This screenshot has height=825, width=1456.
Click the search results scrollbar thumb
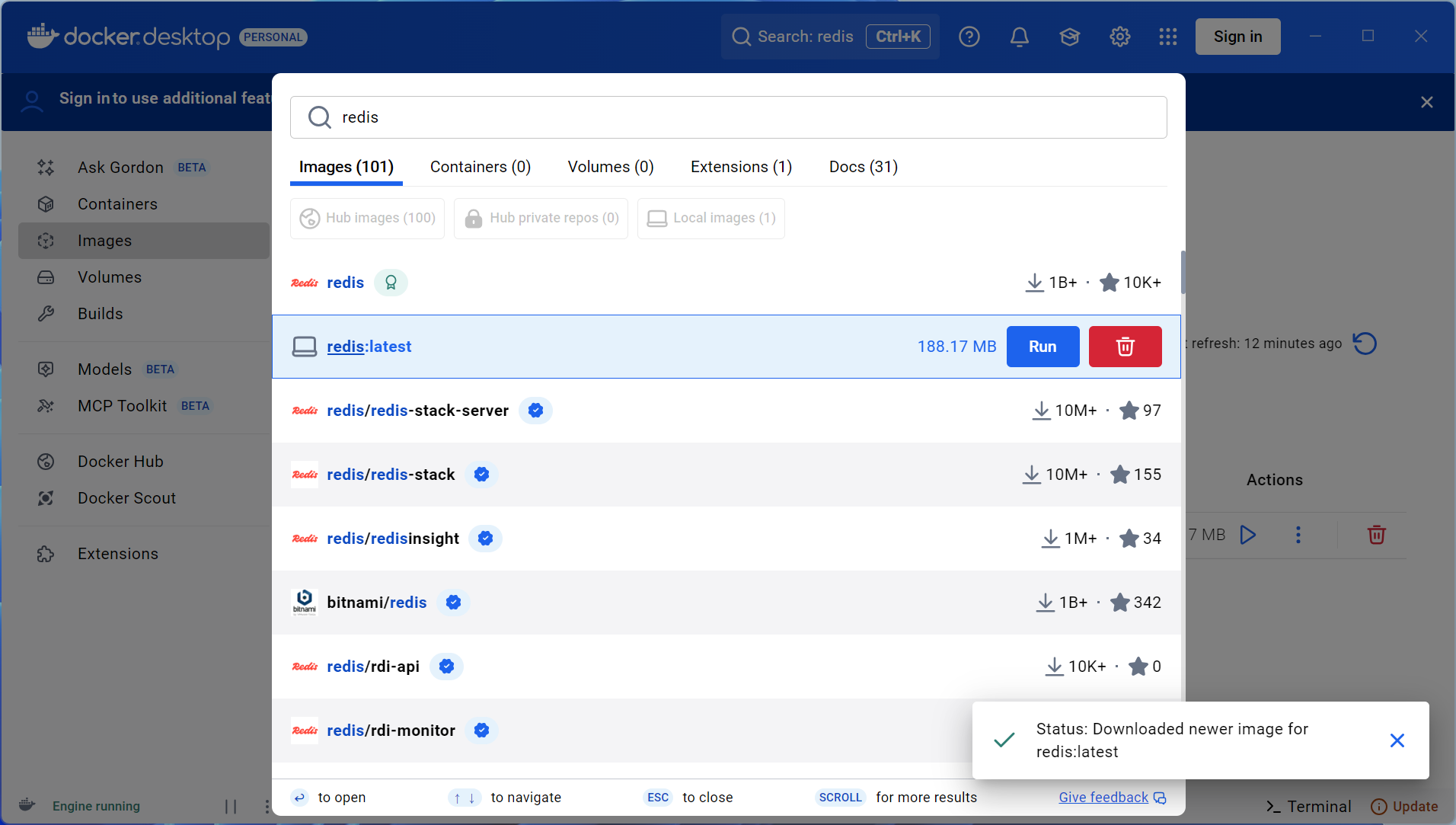click(1183, 272)
